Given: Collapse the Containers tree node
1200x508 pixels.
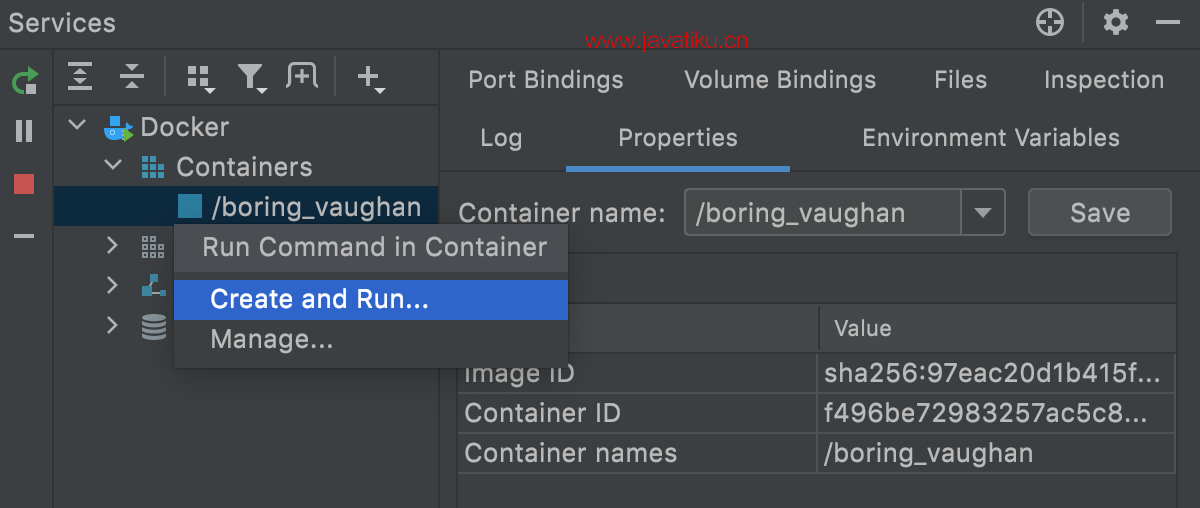Looking at the screenshot, I should point(113,165).
